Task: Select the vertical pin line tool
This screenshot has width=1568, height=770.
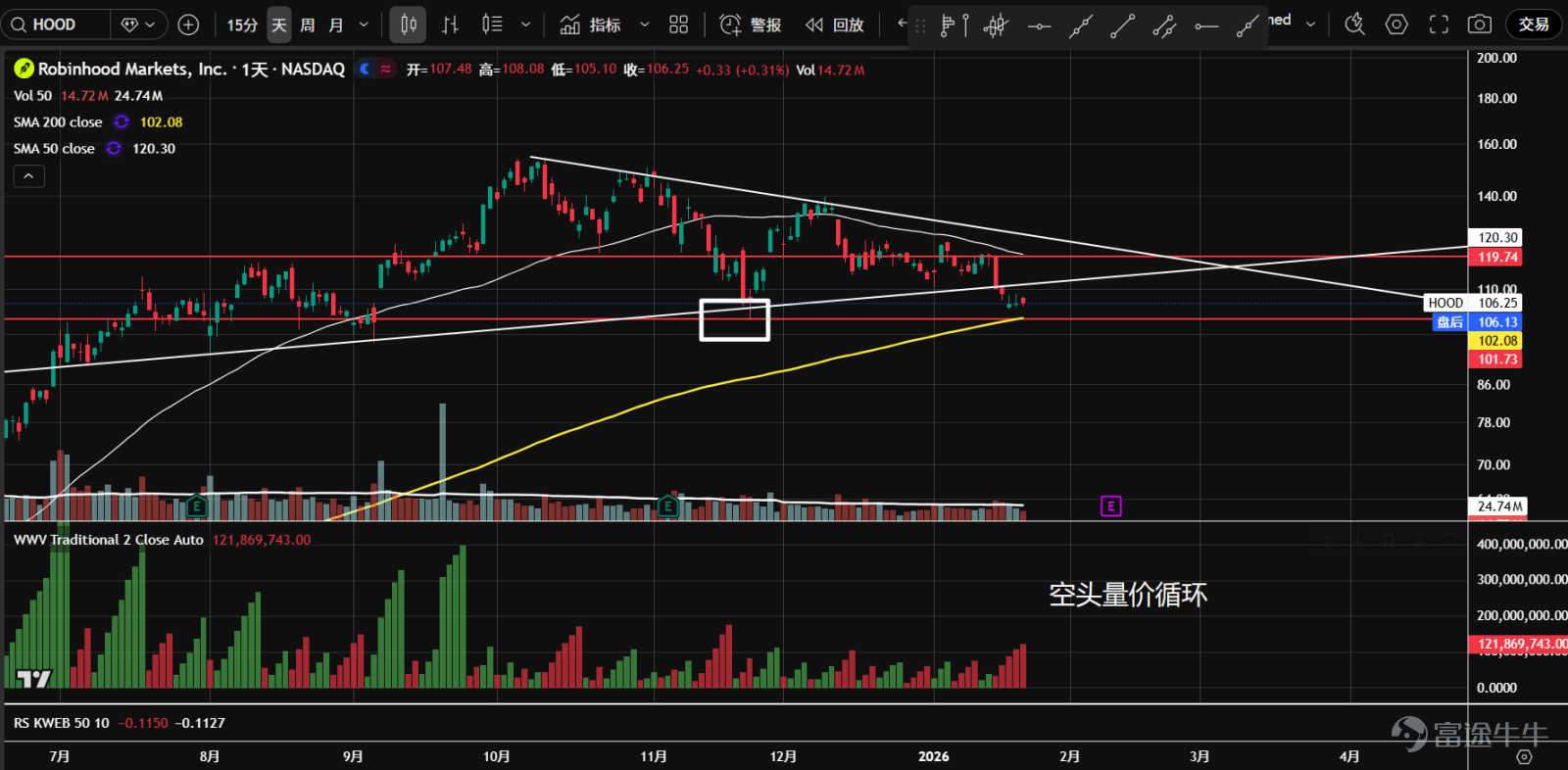Action: (966, 25)
